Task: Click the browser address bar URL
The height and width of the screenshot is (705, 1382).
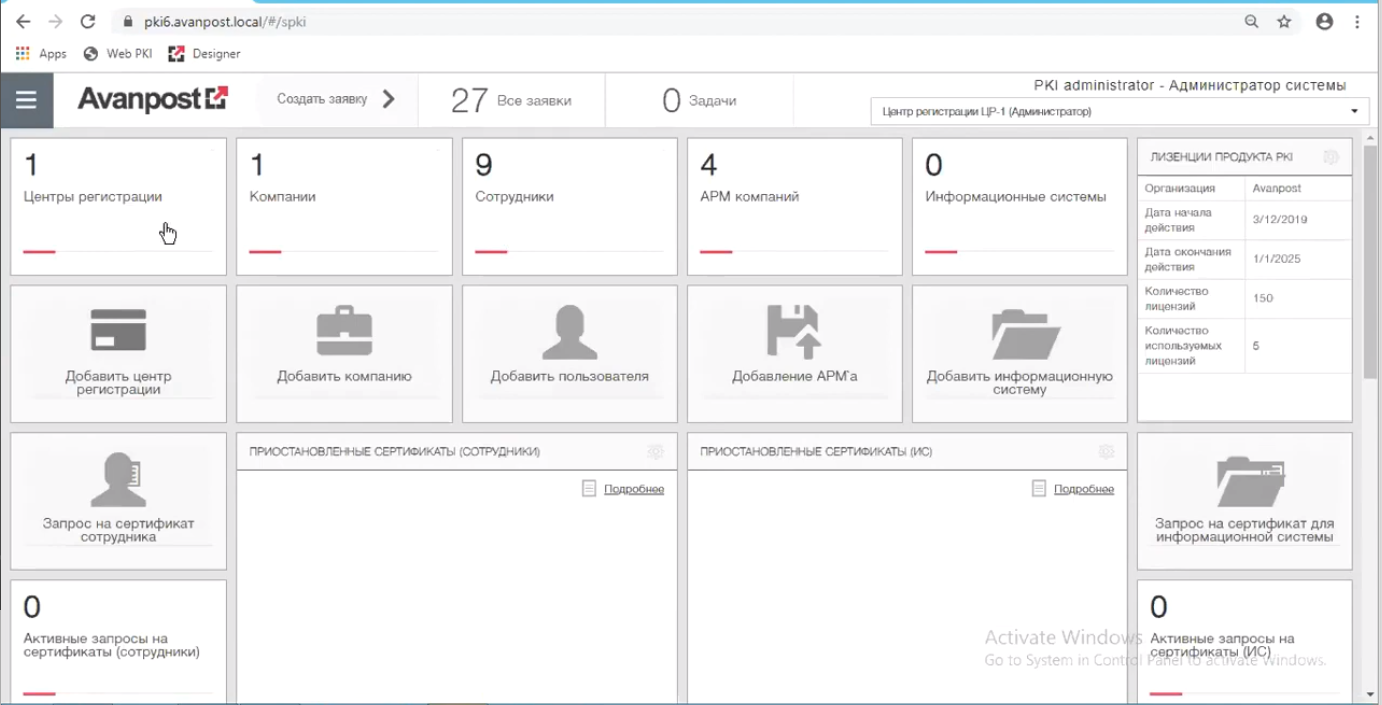Action: click(x=225, y=21)
